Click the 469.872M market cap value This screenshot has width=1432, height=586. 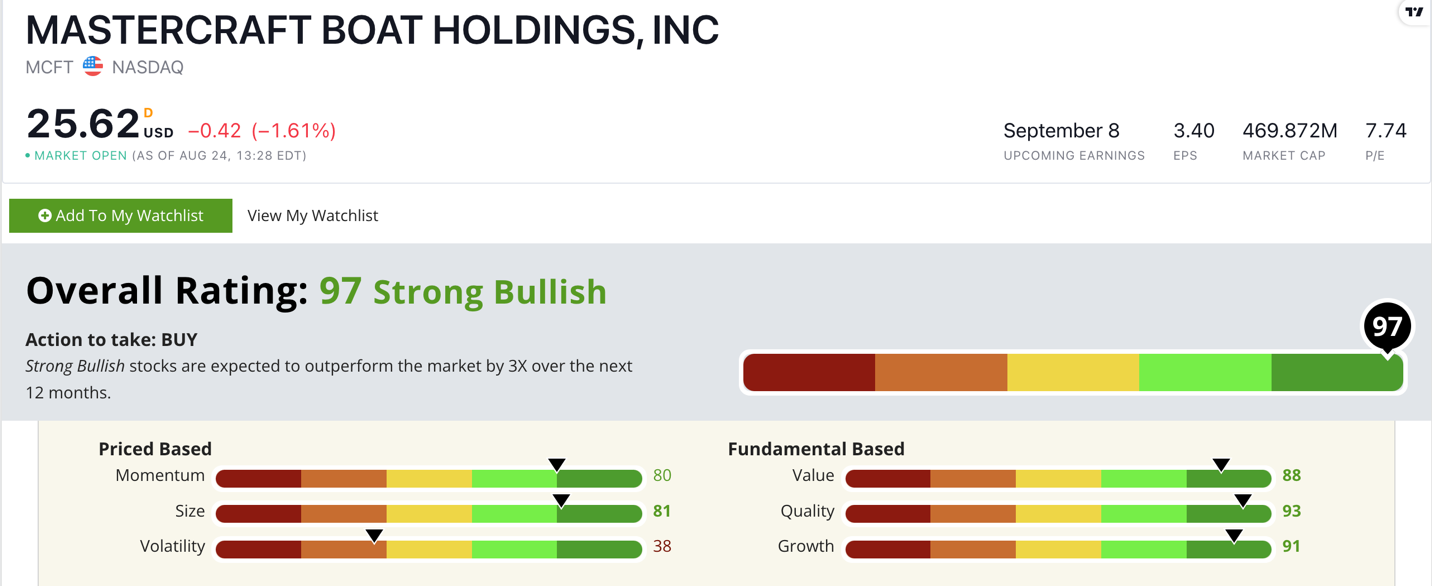[1289, 131]
